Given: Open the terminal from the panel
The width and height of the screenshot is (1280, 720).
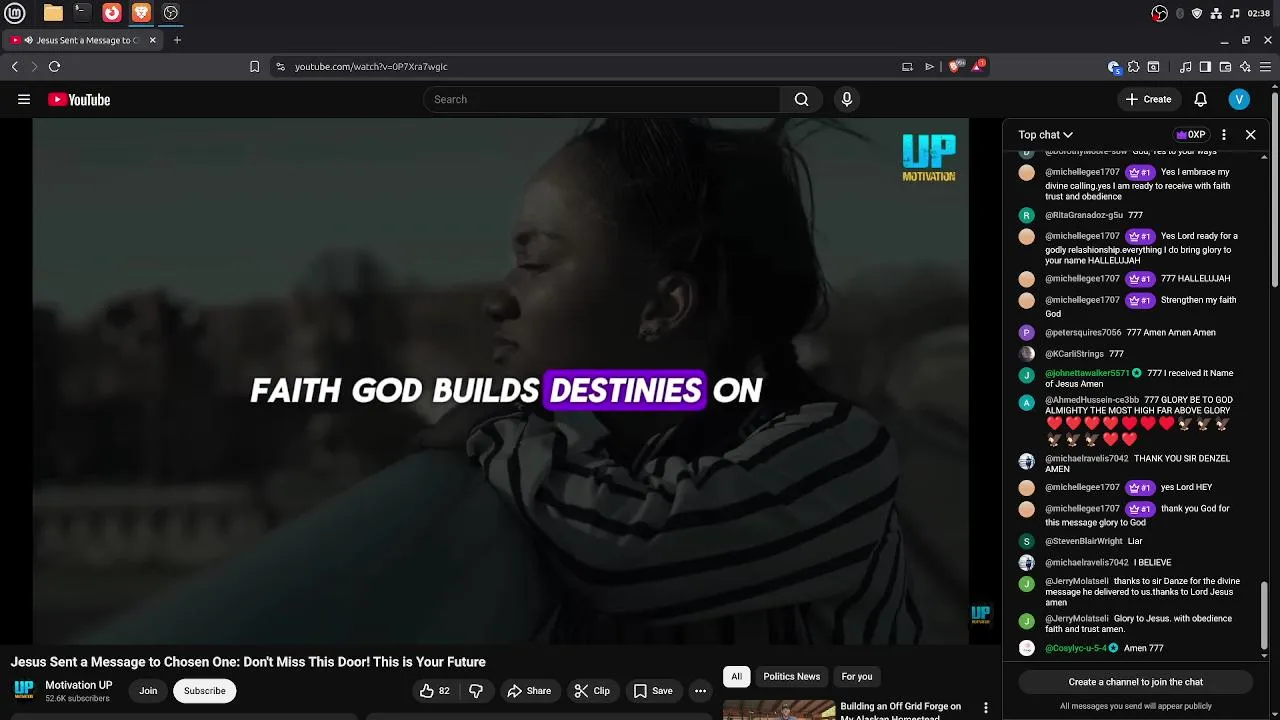Looking at the screenshot, I should pyautogui.click(x=82, y=13).
